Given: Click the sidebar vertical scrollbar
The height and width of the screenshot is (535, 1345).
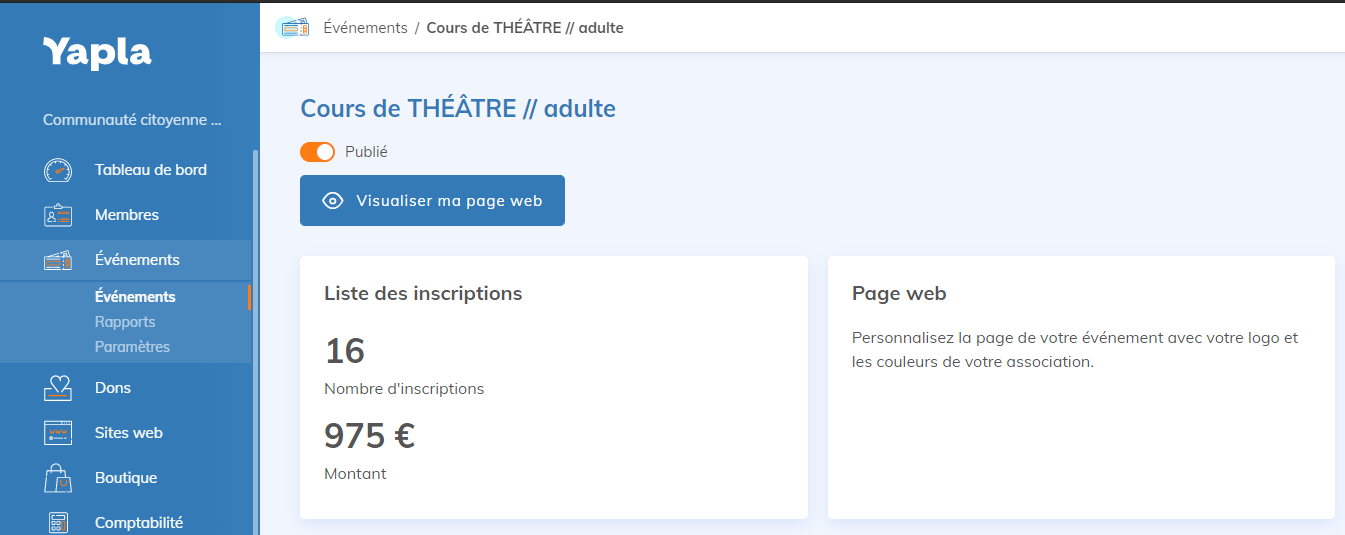Looking at the screenshot, I should coord(255,340).
